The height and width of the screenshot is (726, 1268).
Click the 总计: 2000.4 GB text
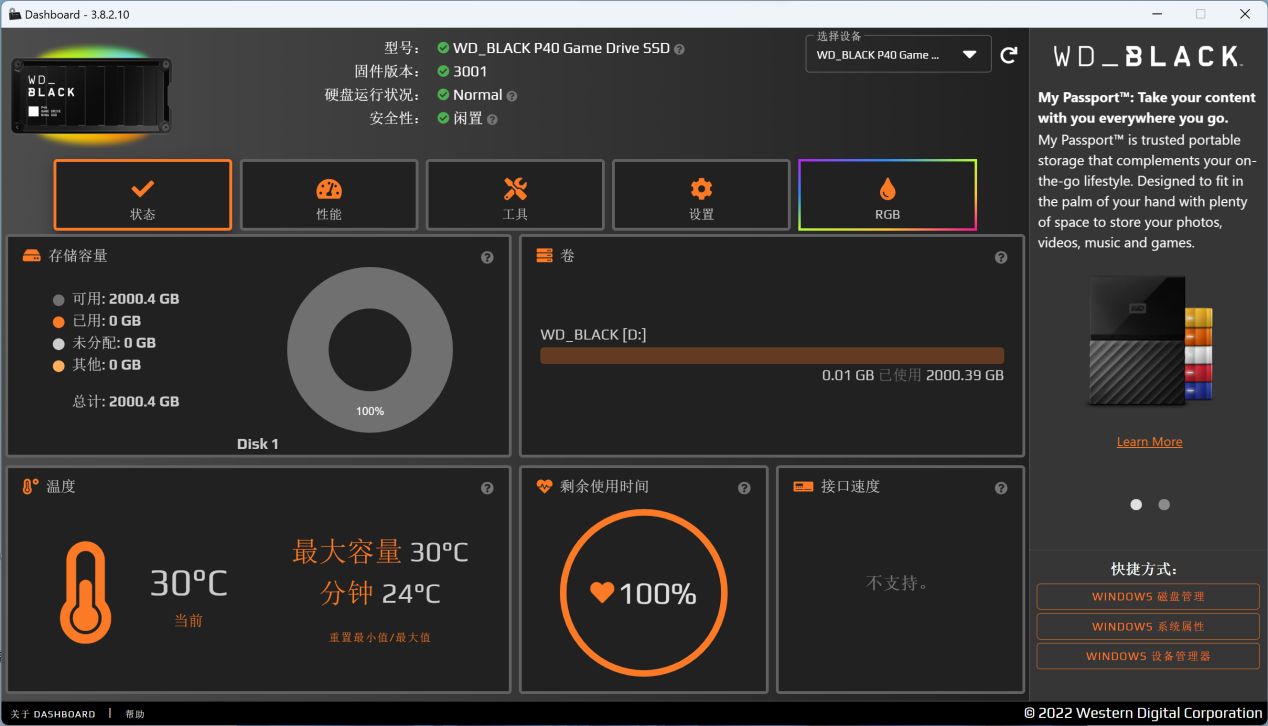pyautogui.click(x=126, y=401)
